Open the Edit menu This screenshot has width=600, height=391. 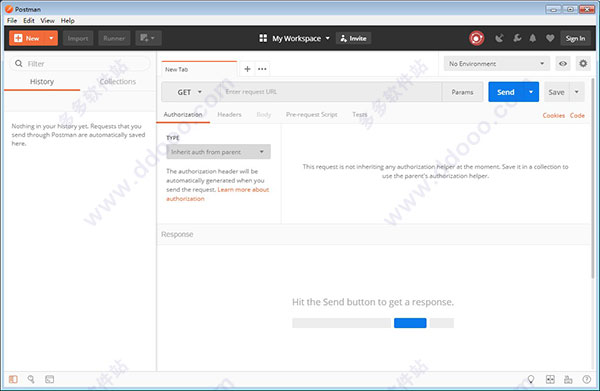tap(29, 20)
